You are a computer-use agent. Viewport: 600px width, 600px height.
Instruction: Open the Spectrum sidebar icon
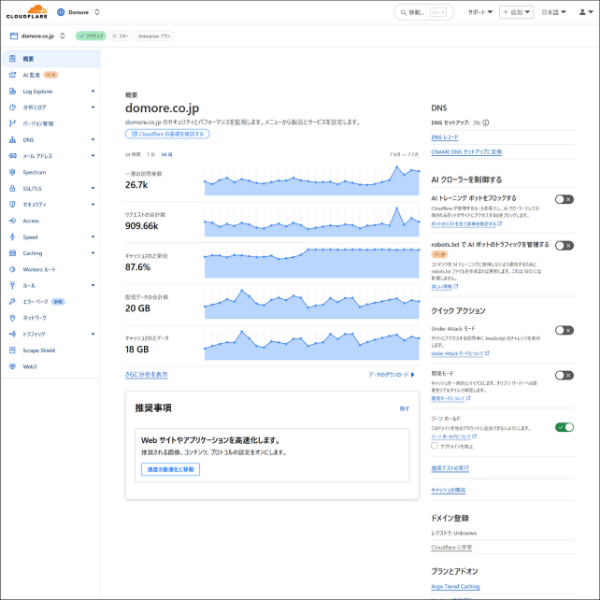tap(10, 172)
